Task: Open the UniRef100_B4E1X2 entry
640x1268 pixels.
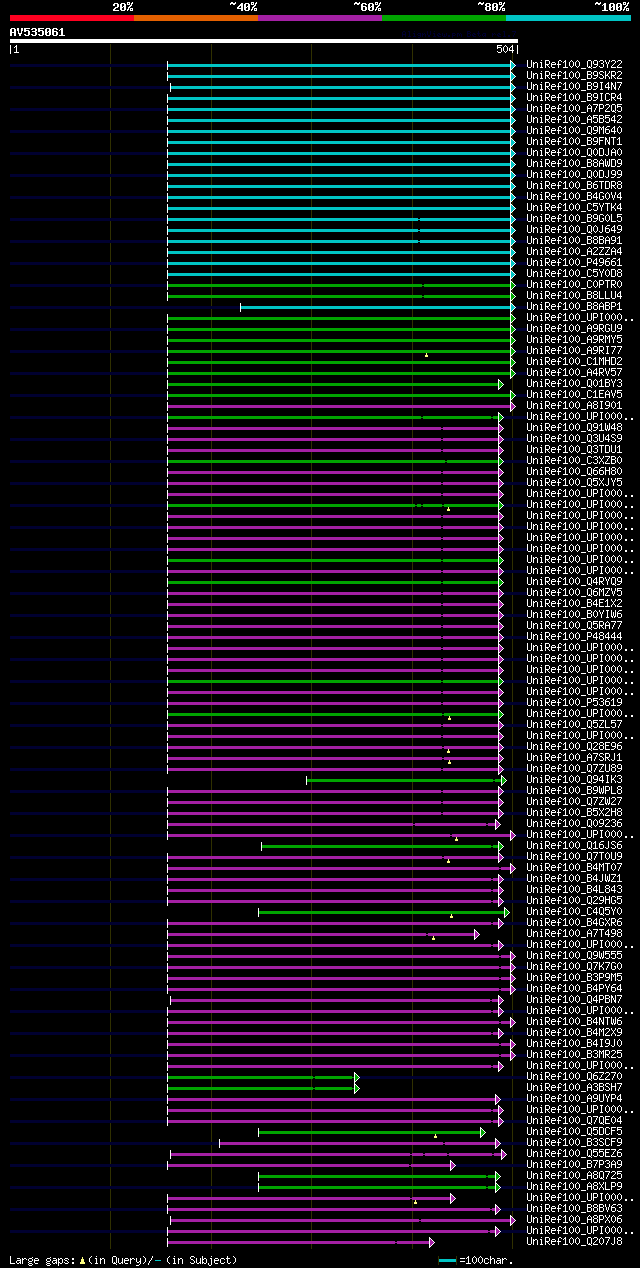Action: (574, 603)
